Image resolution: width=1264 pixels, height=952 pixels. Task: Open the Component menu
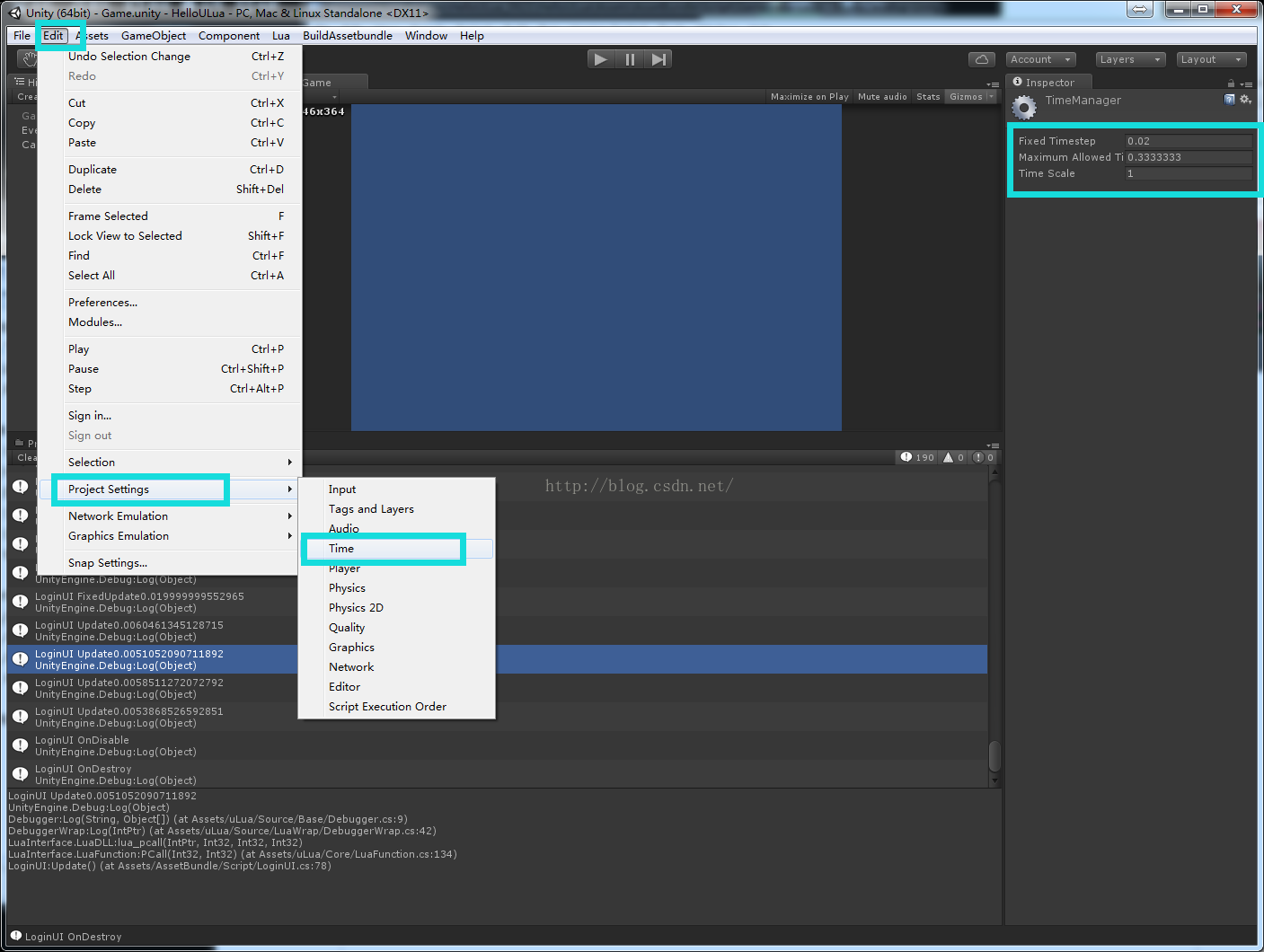(x=229, y=36)
